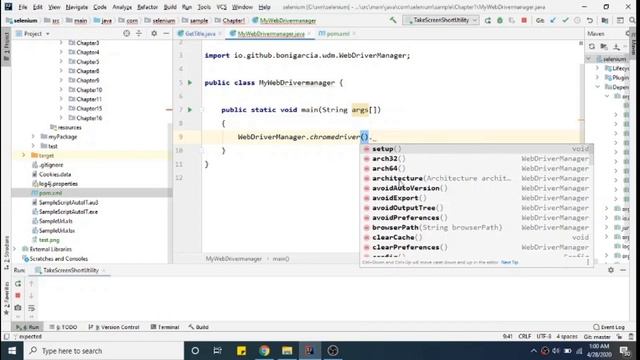Click the green Debug bug icon
Viewport: 640px width, 360px height.
point(500,20)
